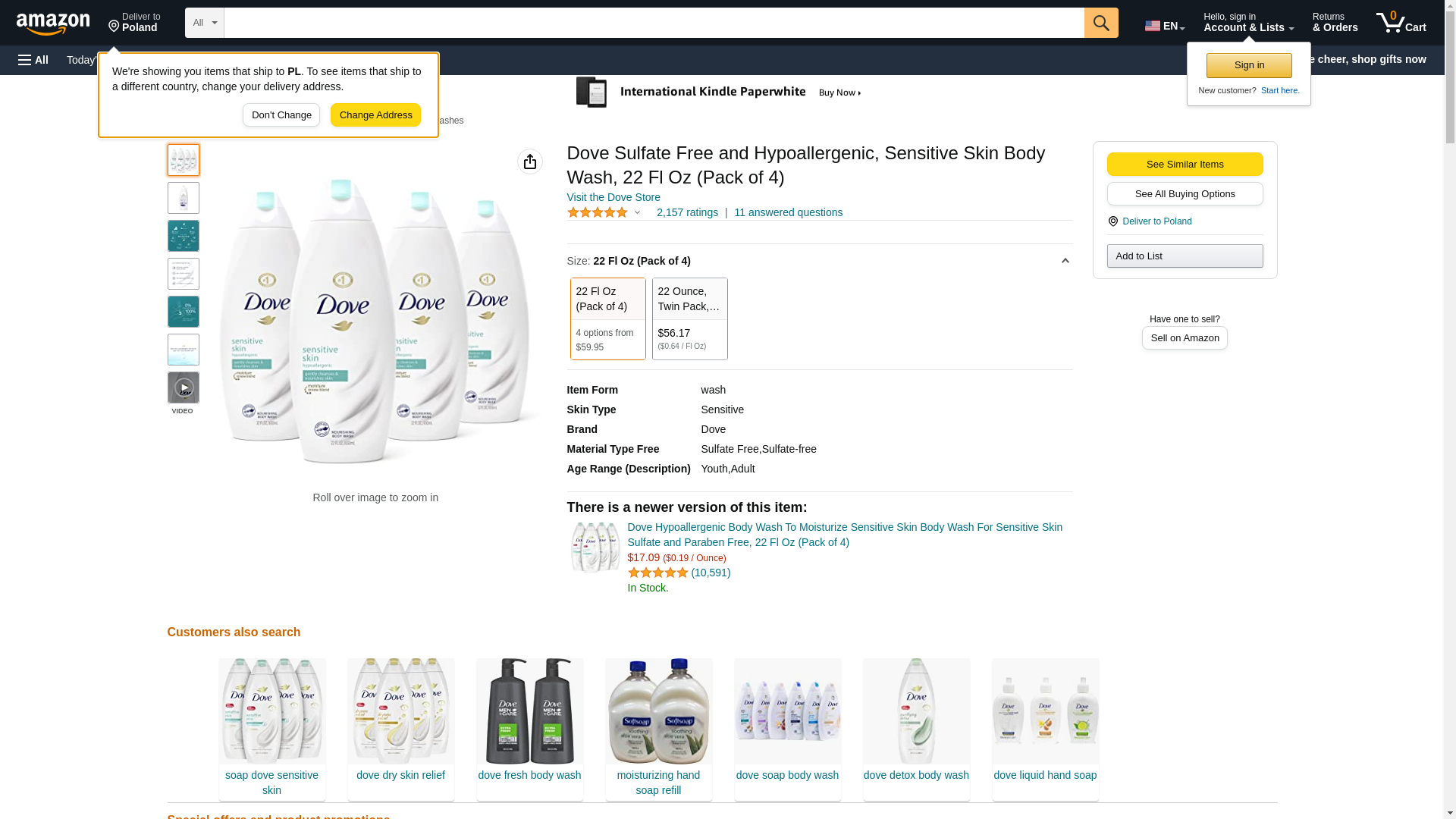The image size is (1456, 819).
Task: Click the Change Address button
Action: click(x=375, y=115)
